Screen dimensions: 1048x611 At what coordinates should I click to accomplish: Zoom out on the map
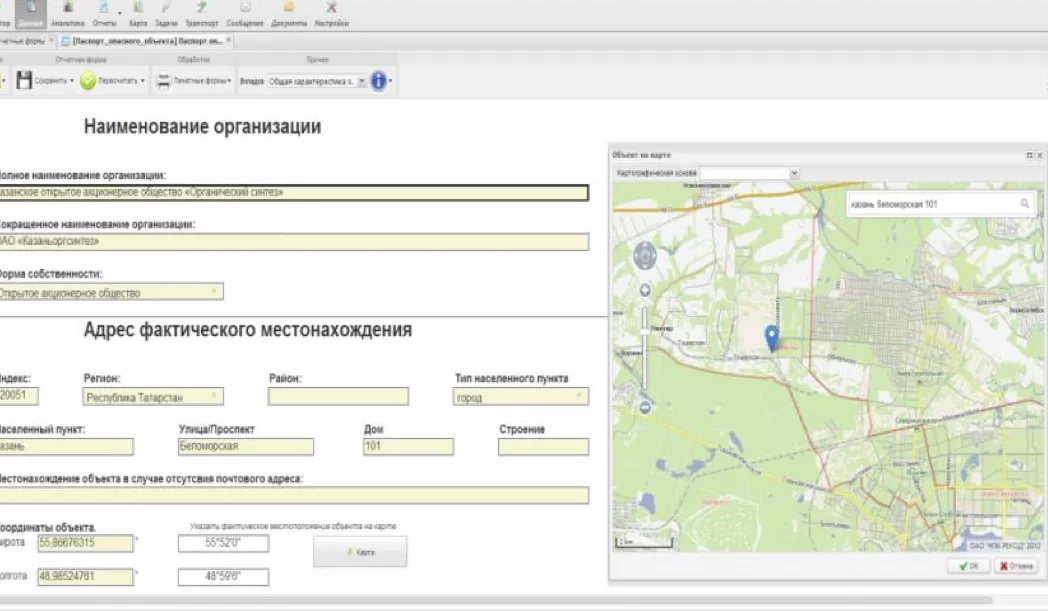pyautogui.click(x=645, y=407)
